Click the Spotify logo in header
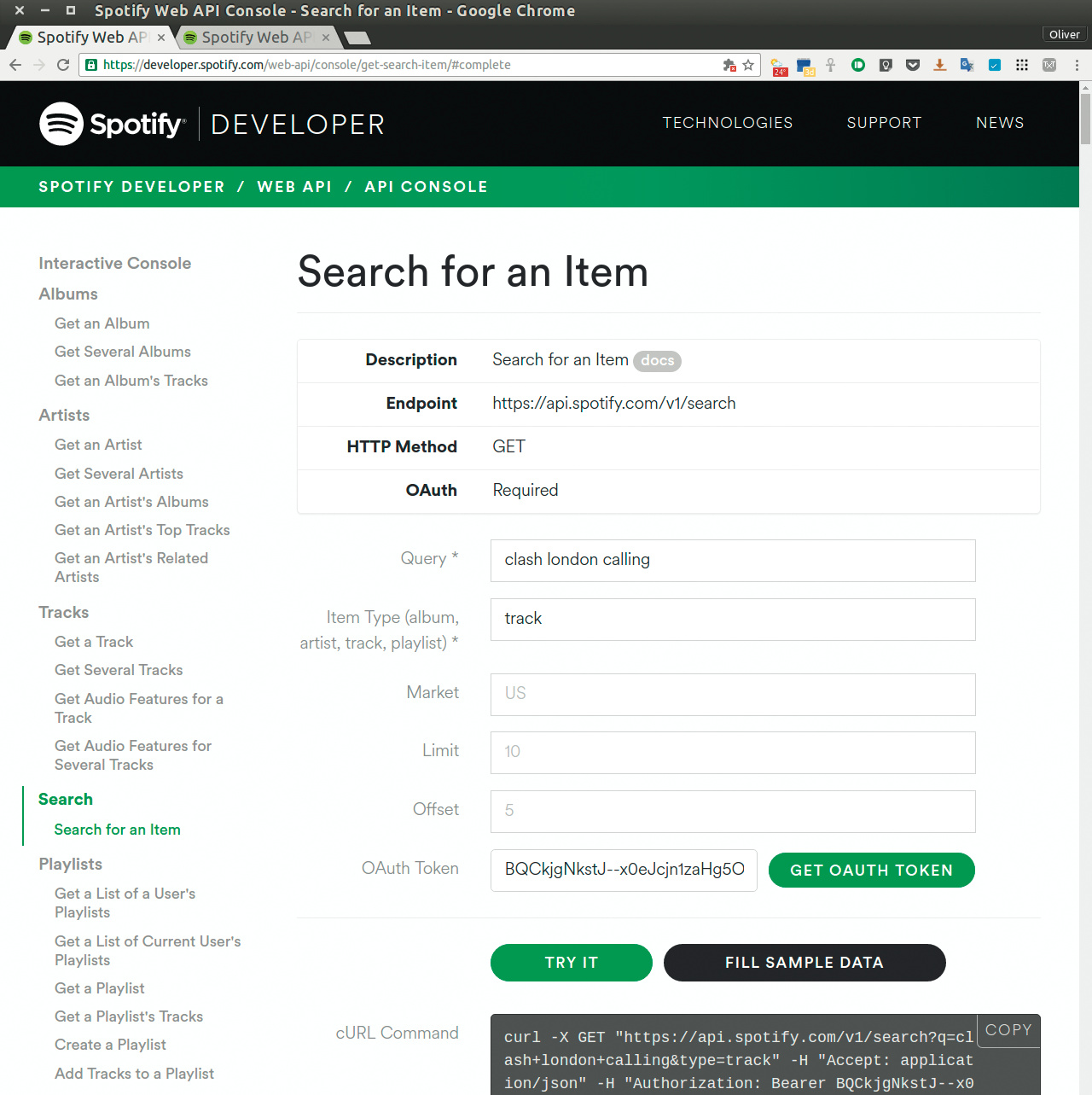 [112, 124]
